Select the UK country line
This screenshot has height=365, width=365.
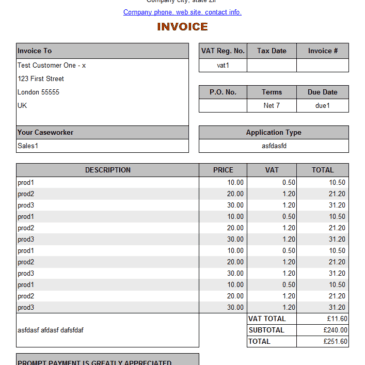tap(22, 105)
